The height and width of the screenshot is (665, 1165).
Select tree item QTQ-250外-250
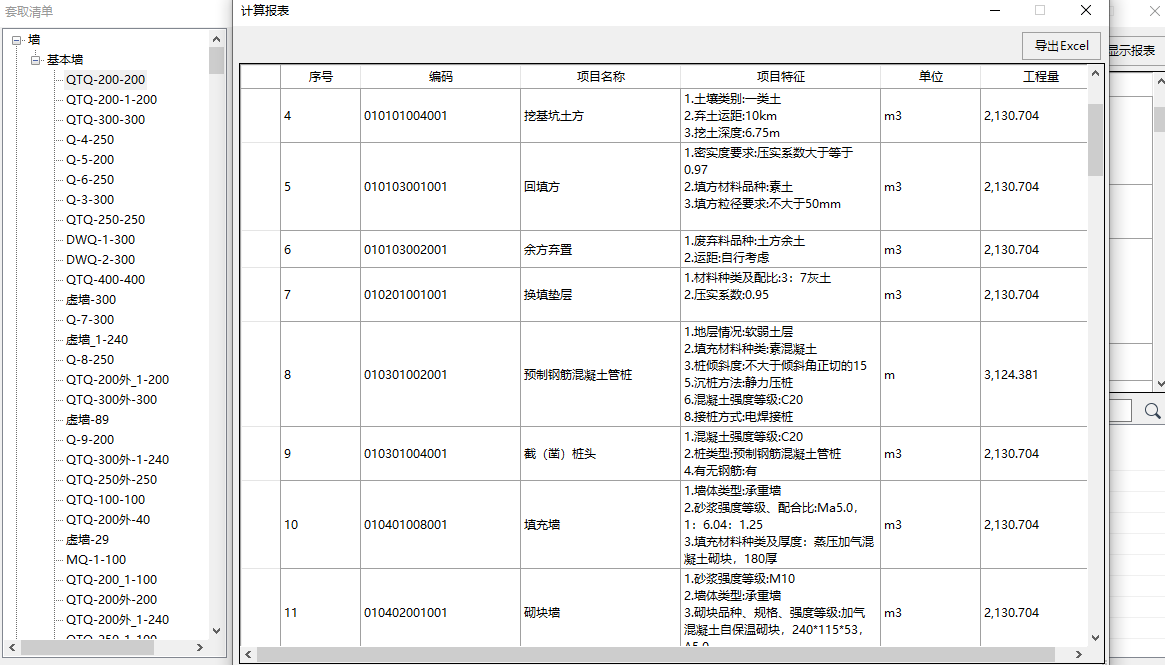111,480
